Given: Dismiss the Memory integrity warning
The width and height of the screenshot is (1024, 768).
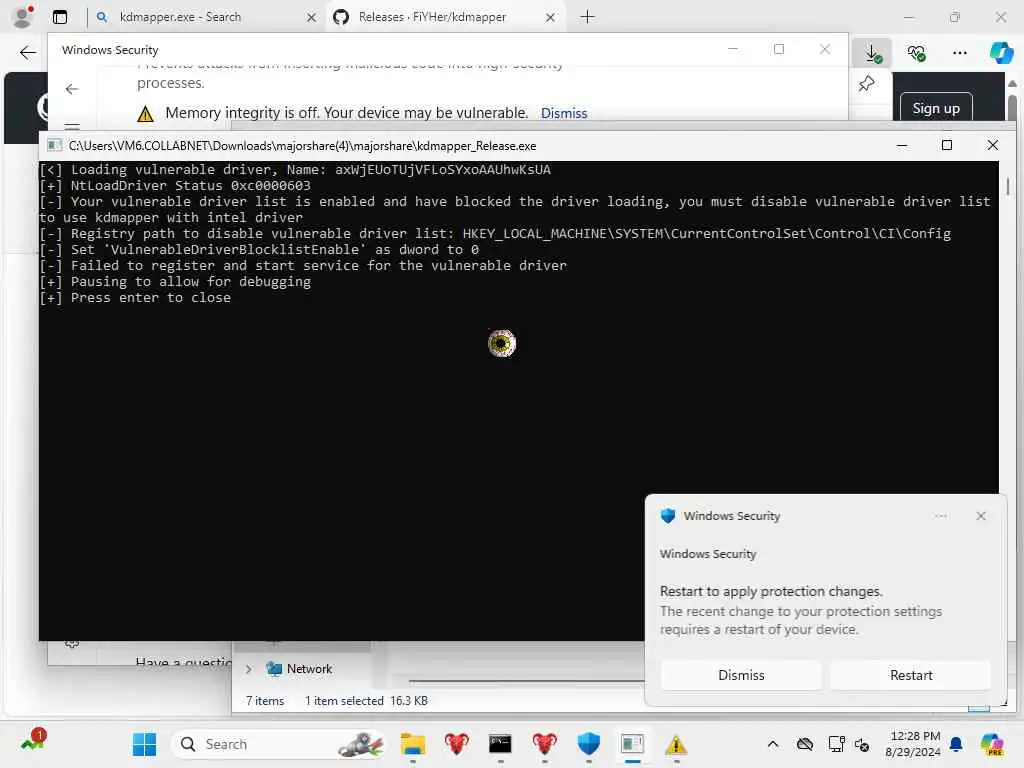Looking at the screenshot, I should click(564, 113).
